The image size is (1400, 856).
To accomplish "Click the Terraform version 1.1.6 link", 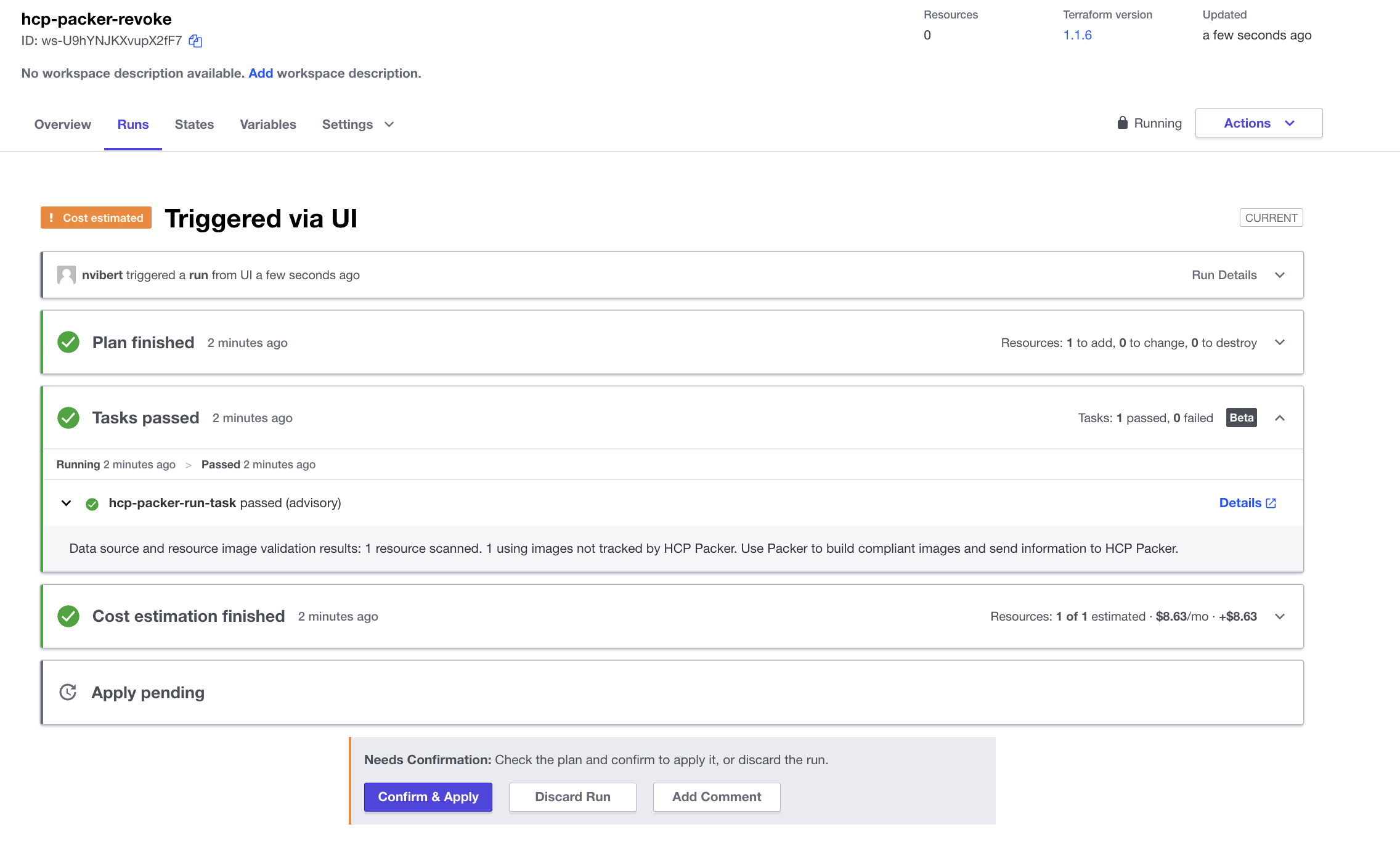I will click(1077, 35).
